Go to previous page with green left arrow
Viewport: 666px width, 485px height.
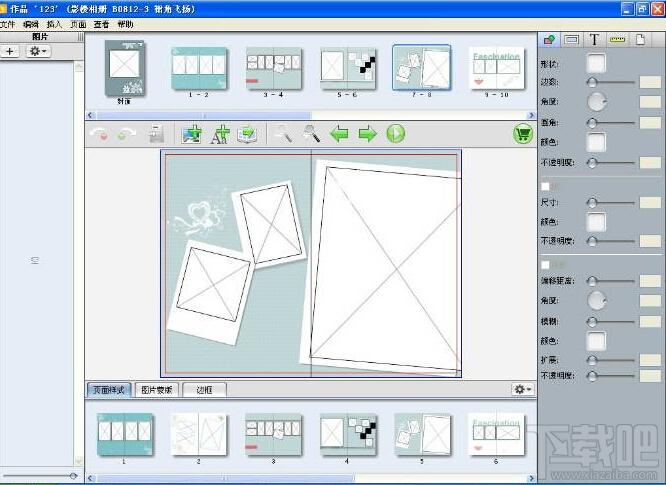point(339,134)
